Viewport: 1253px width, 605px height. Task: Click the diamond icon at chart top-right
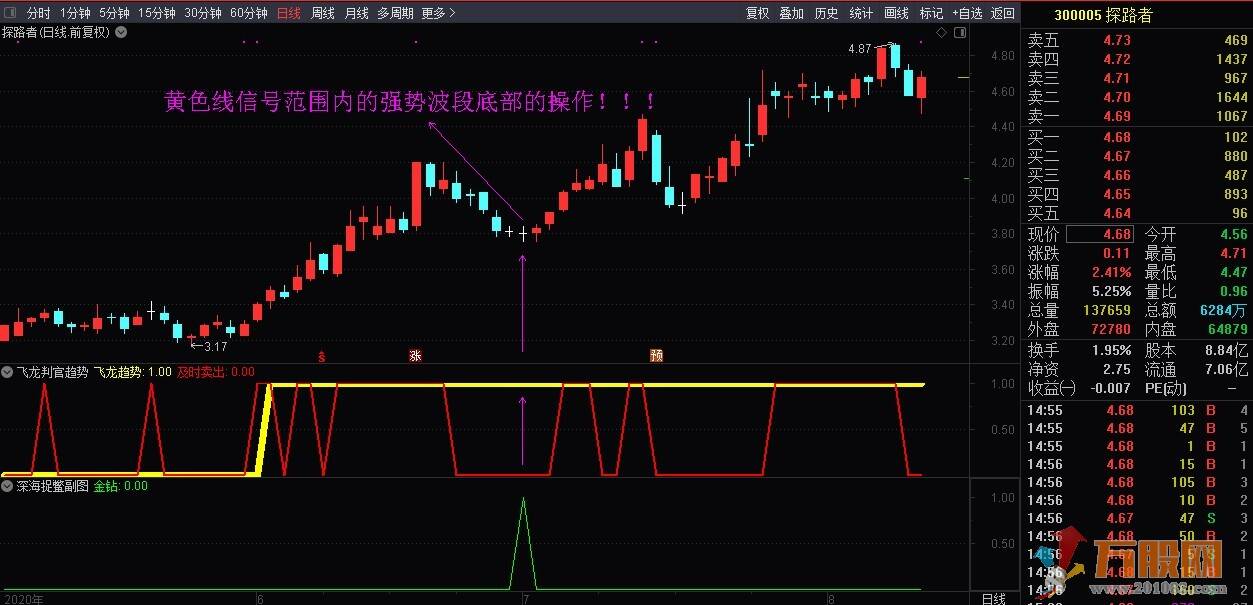[941, 33]
